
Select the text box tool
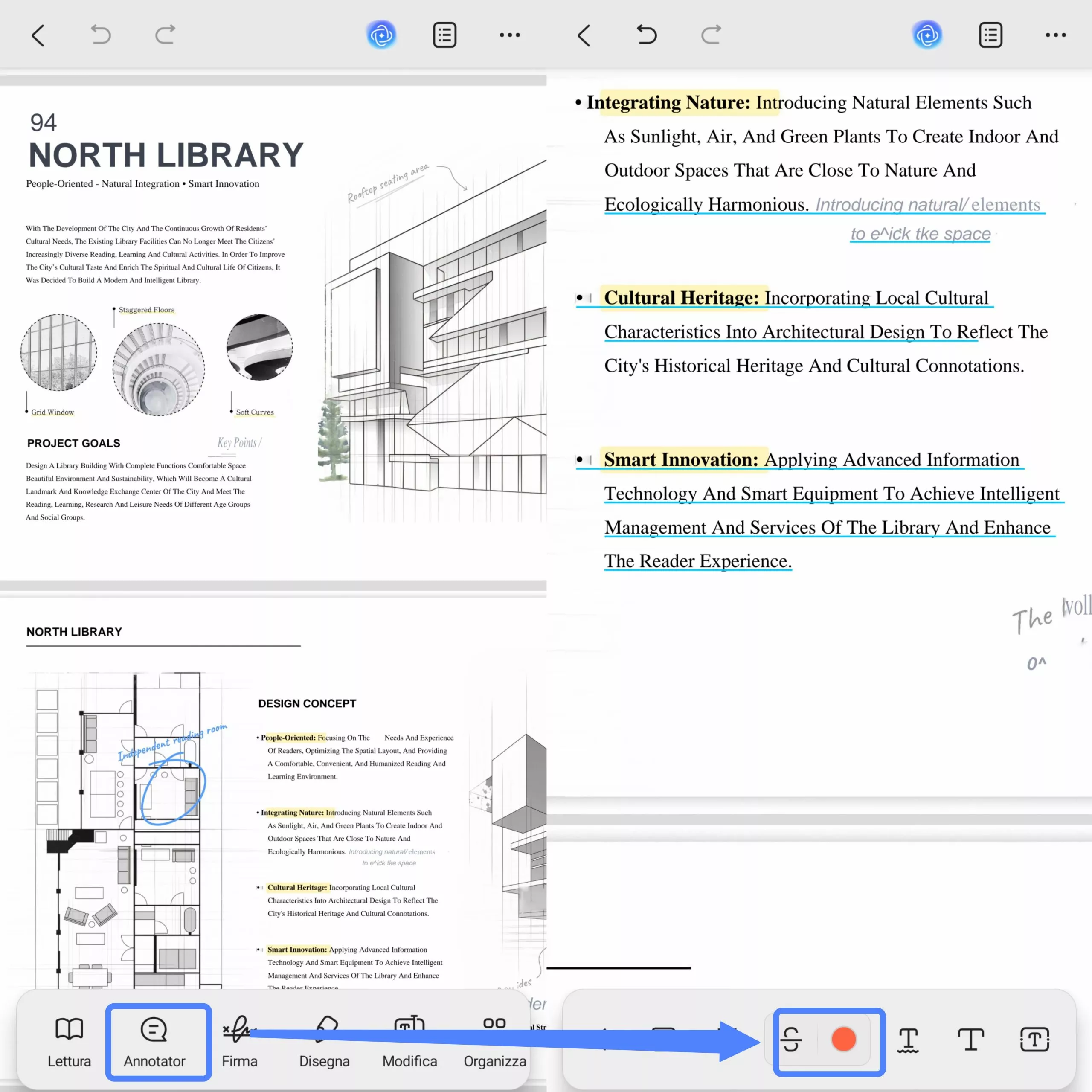pos(1034,1040)
